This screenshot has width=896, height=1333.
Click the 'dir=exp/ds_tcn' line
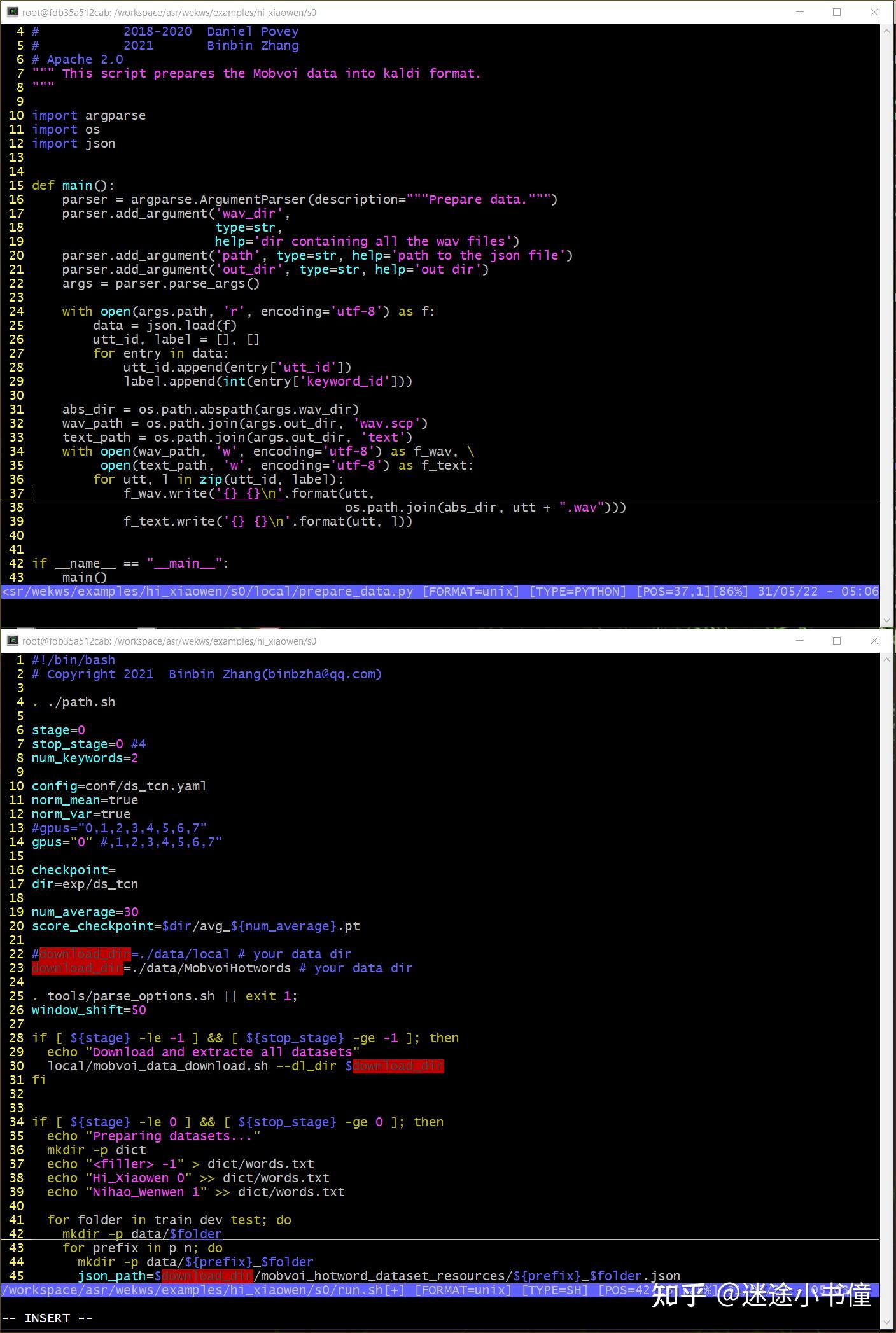[85, 884]
